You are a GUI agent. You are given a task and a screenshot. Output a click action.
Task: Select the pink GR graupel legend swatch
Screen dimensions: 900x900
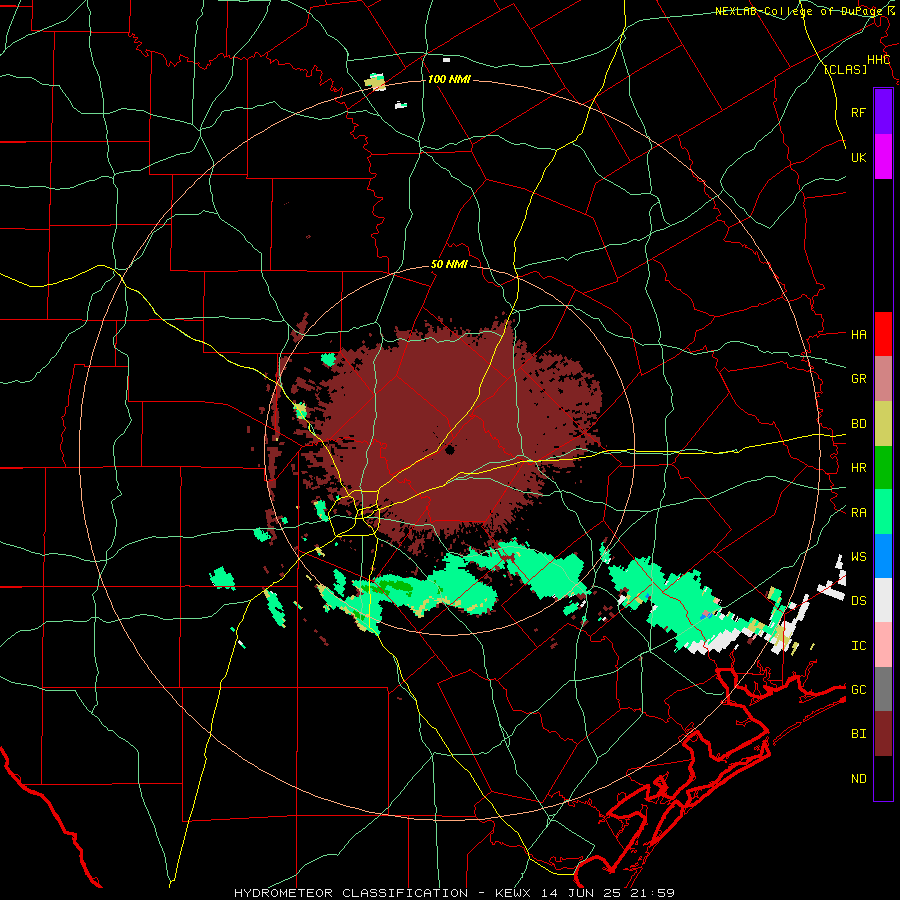(883, 379)
